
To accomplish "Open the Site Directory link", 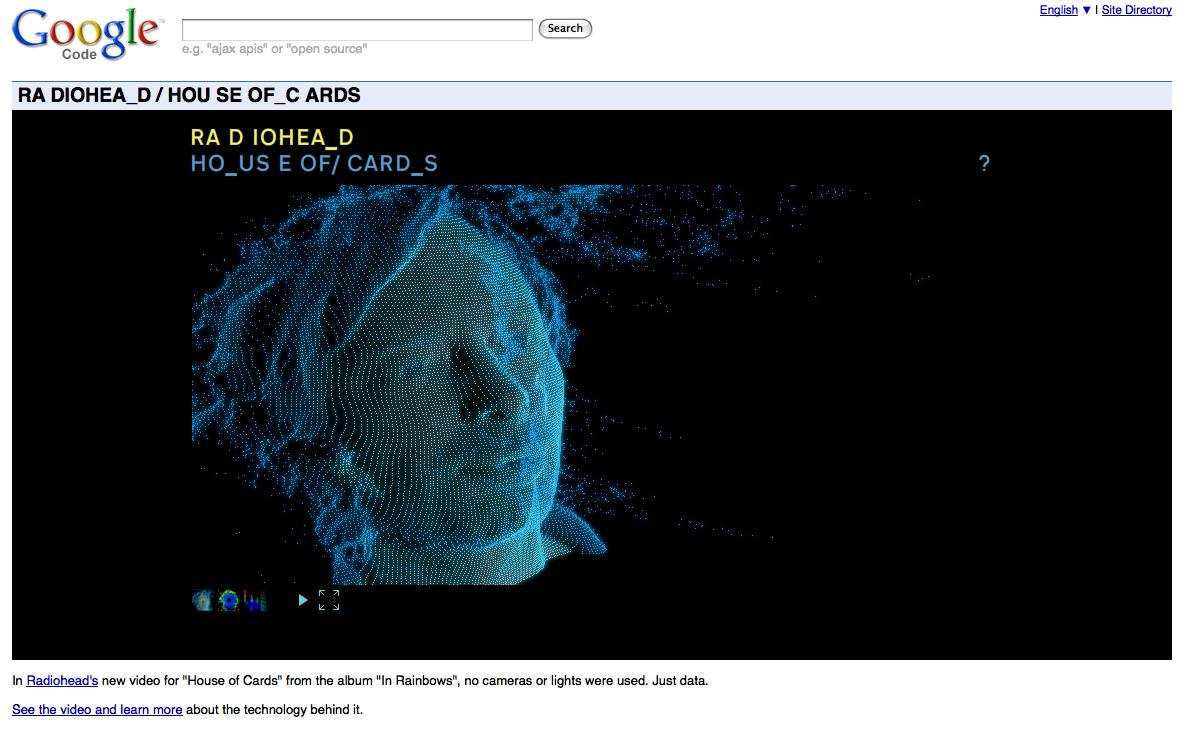I will [1136, 10].
